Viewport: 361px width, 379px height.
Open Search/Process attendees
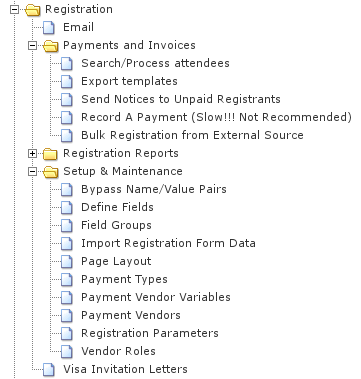(x=155, y=63)
